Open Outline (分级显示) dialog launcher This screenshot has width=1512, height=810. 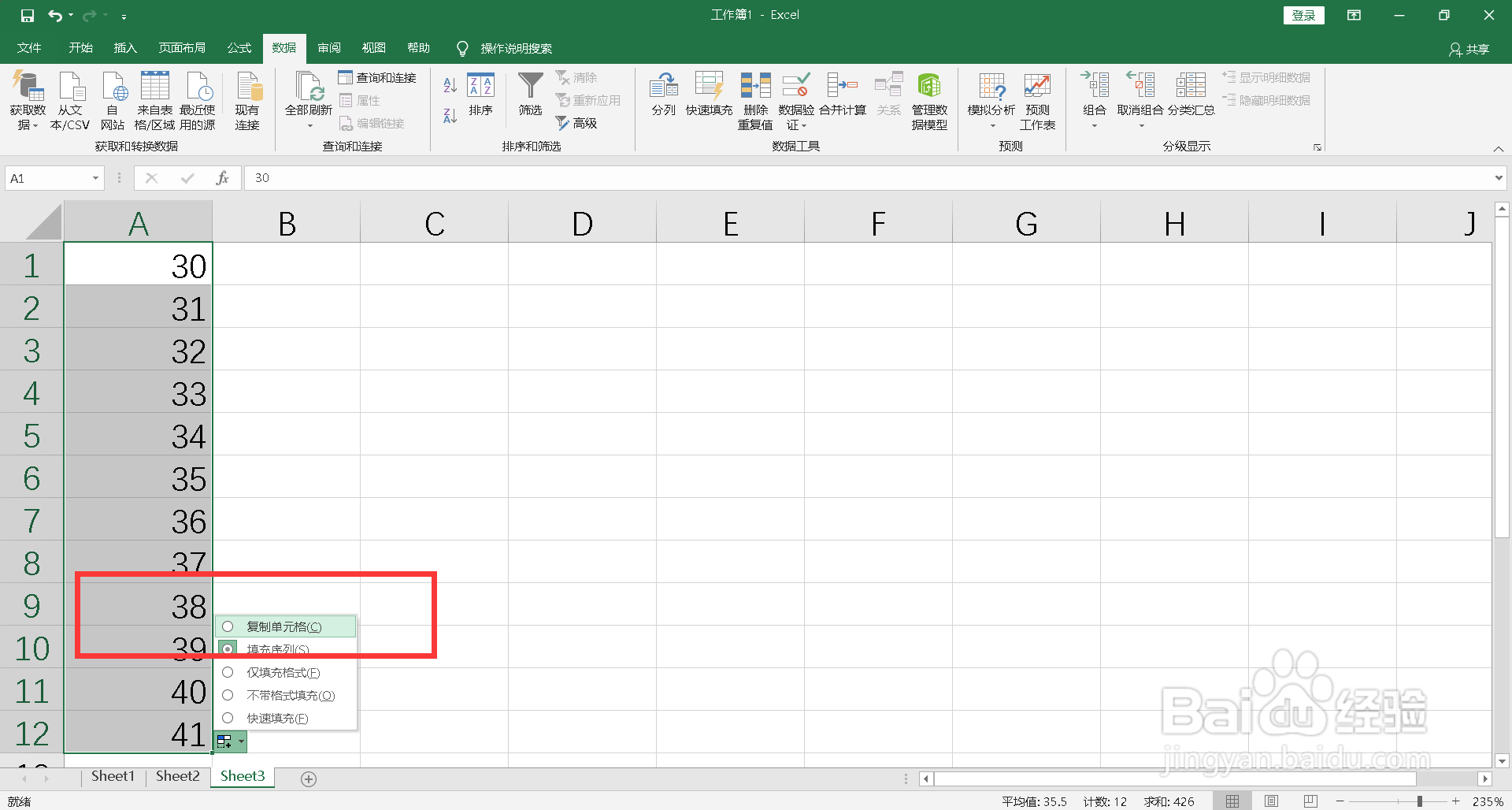click(x=1317, y=147)
